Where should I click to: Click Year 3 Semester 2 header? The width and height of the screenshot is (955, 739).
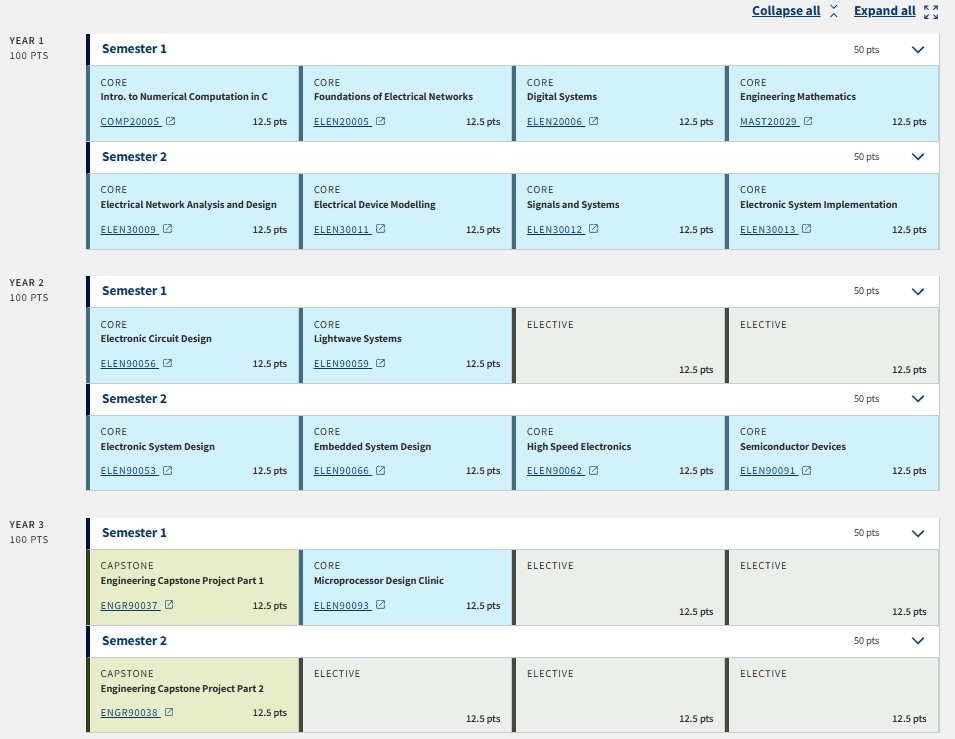[134, 641]
